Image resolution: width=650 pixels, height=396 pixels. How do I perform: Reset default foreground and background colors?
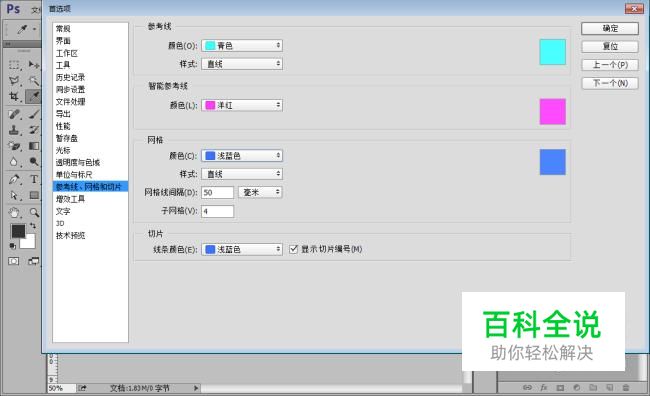[13, 246]
